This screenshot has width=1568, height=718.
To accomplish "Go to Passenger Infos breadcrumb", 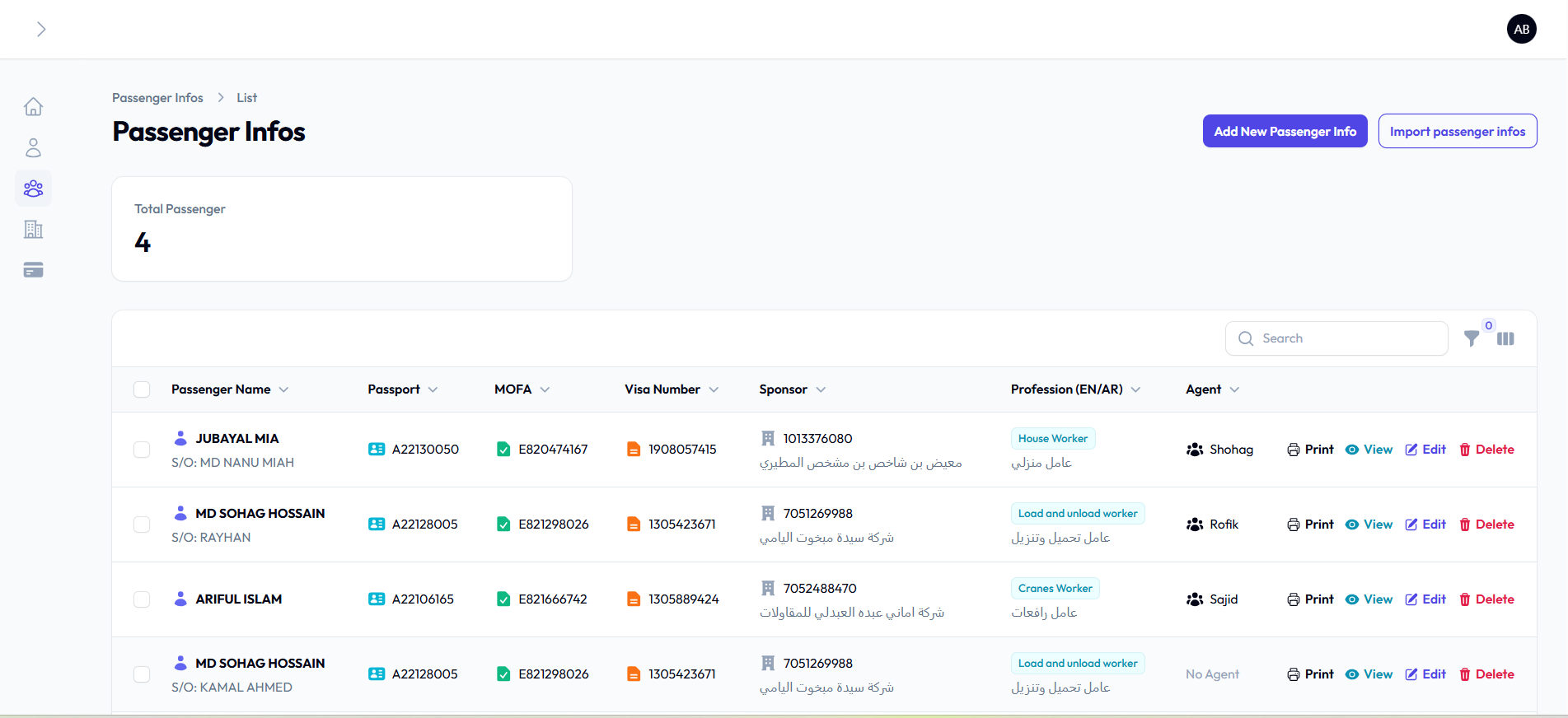I will [x=157, y=98].
